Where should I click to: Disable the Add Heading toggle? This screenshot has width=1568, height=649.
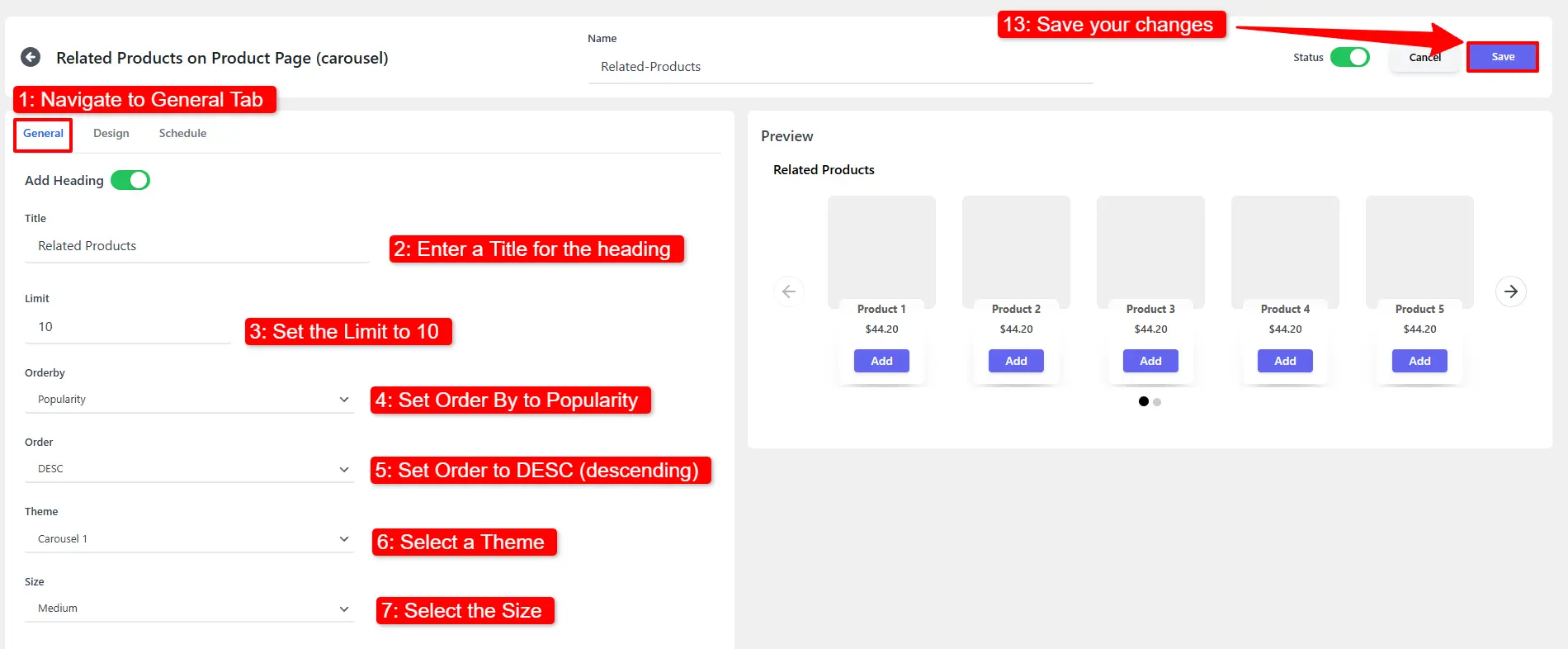click(x=130, y=180)
